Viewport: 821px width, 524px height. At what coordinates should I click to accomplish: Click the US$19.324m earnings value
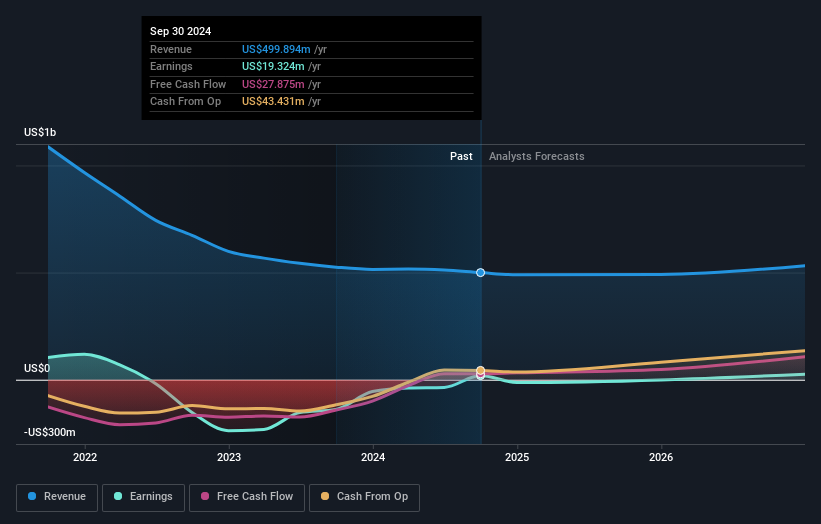tap(273, 66)
